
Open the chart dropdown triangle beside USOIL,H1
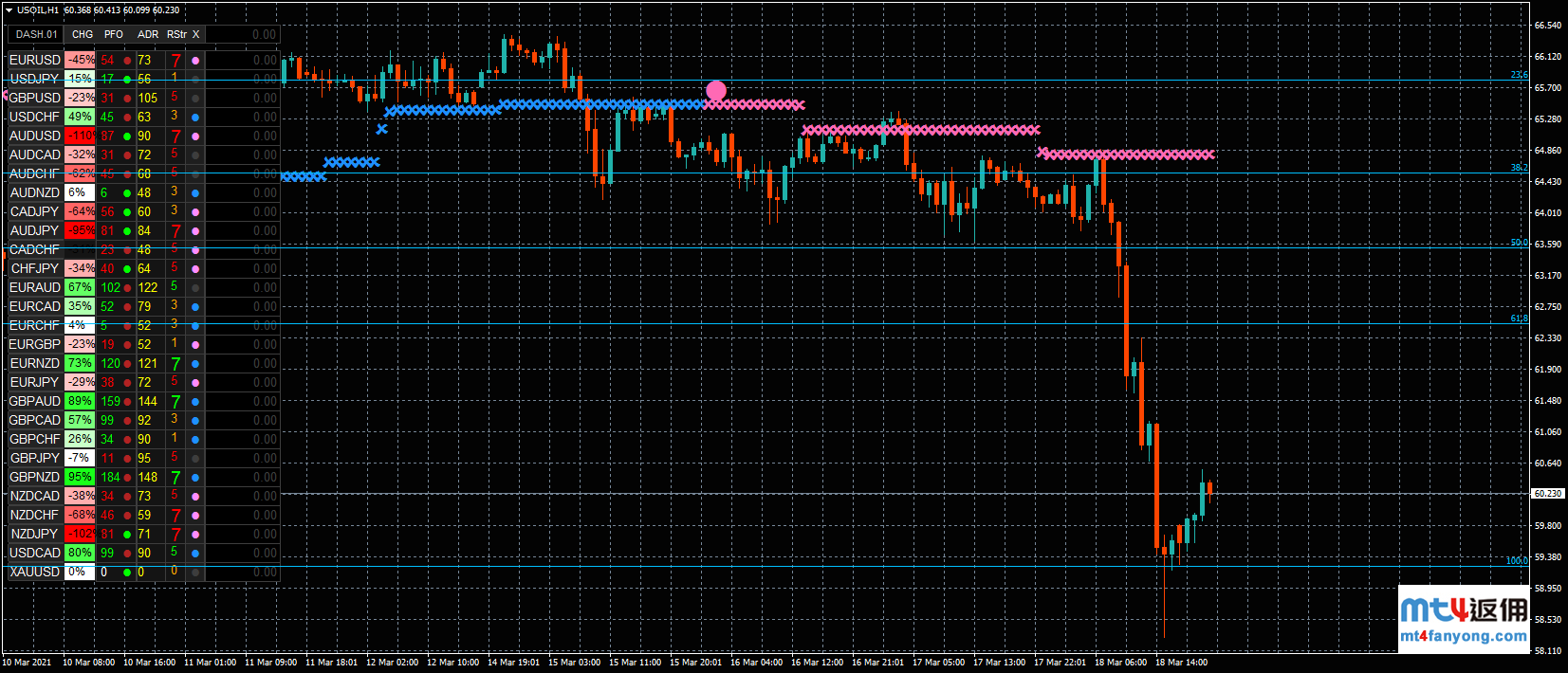point(9,10)
